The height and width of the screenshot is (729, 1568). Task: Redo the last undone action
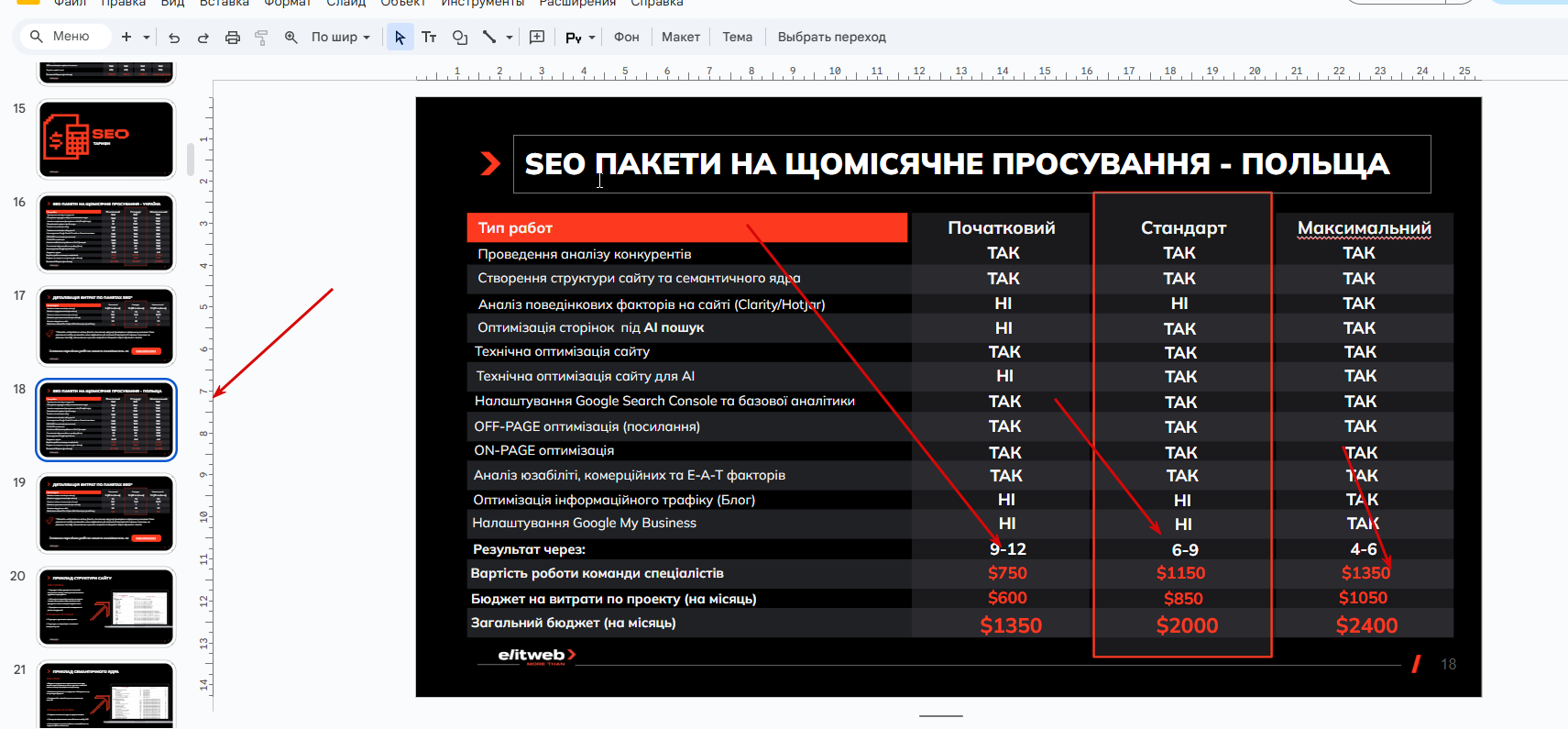[x=203, y=38]
